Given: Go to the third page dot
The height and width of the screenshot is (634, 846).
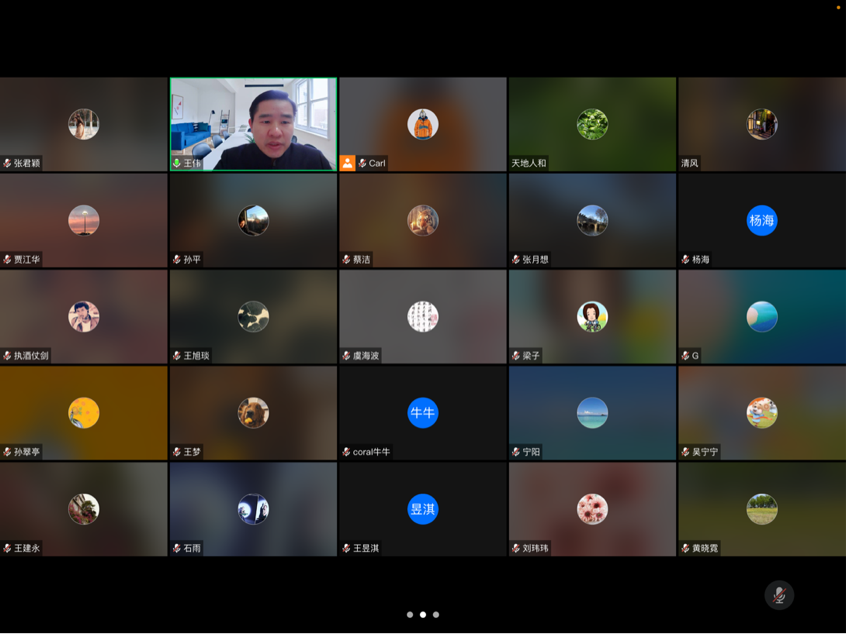Looking at the screenshot, I should pos(436,615).
